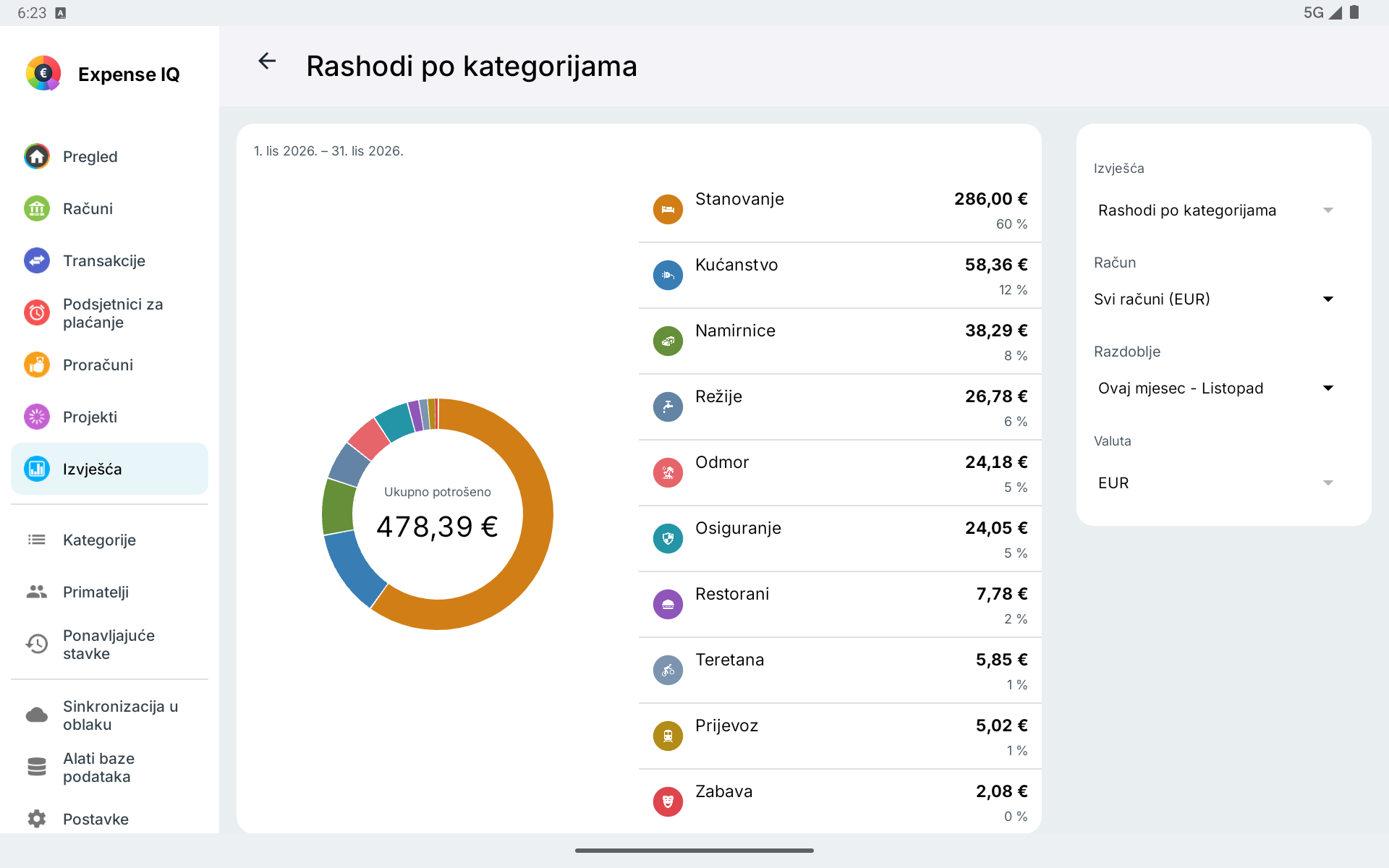The height and width of the screenshot is (868, 1389).
Task: Open Sinkronizacija u oblaku
Action: click(x=109, y=715)
